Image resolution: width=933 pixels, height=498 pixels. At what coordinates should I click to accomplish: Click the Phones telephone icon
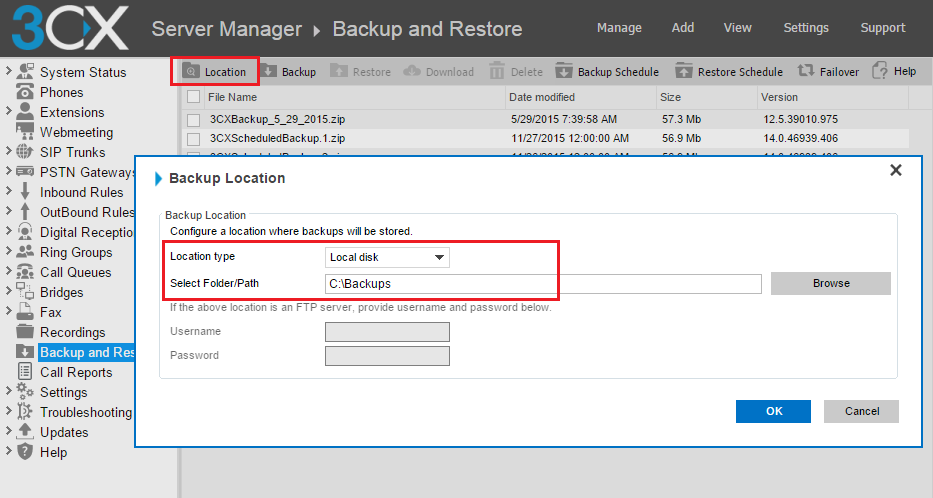click(25, 92)
